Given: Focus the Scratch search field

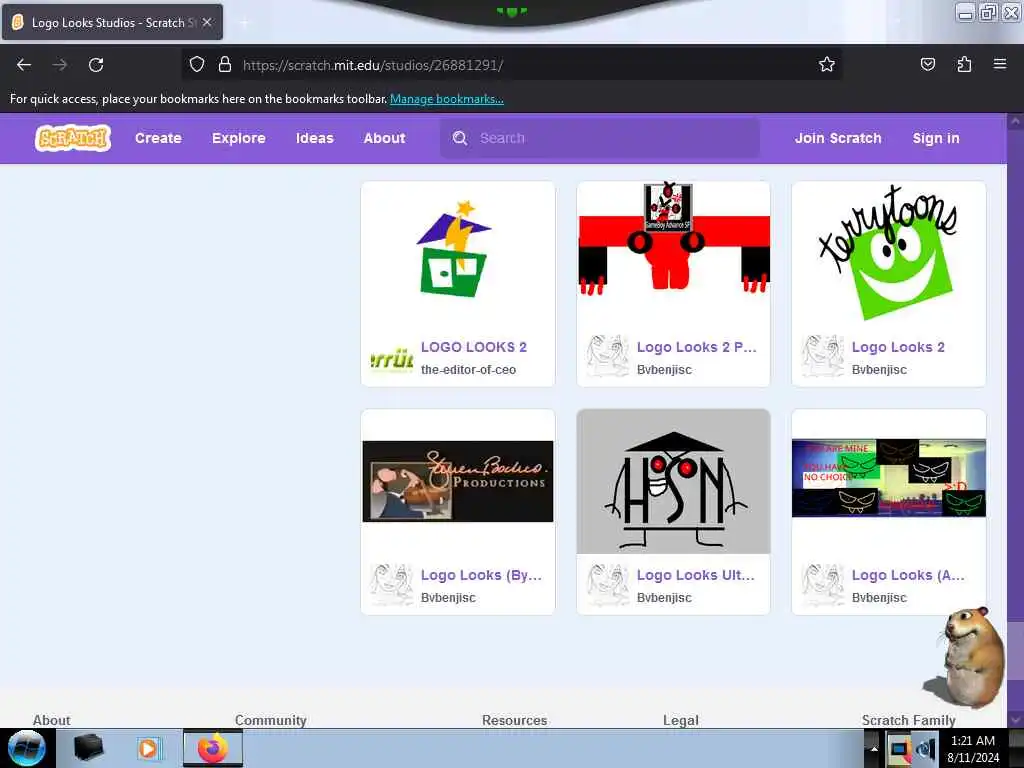Looking at the screenshot, I should [600, 138].
